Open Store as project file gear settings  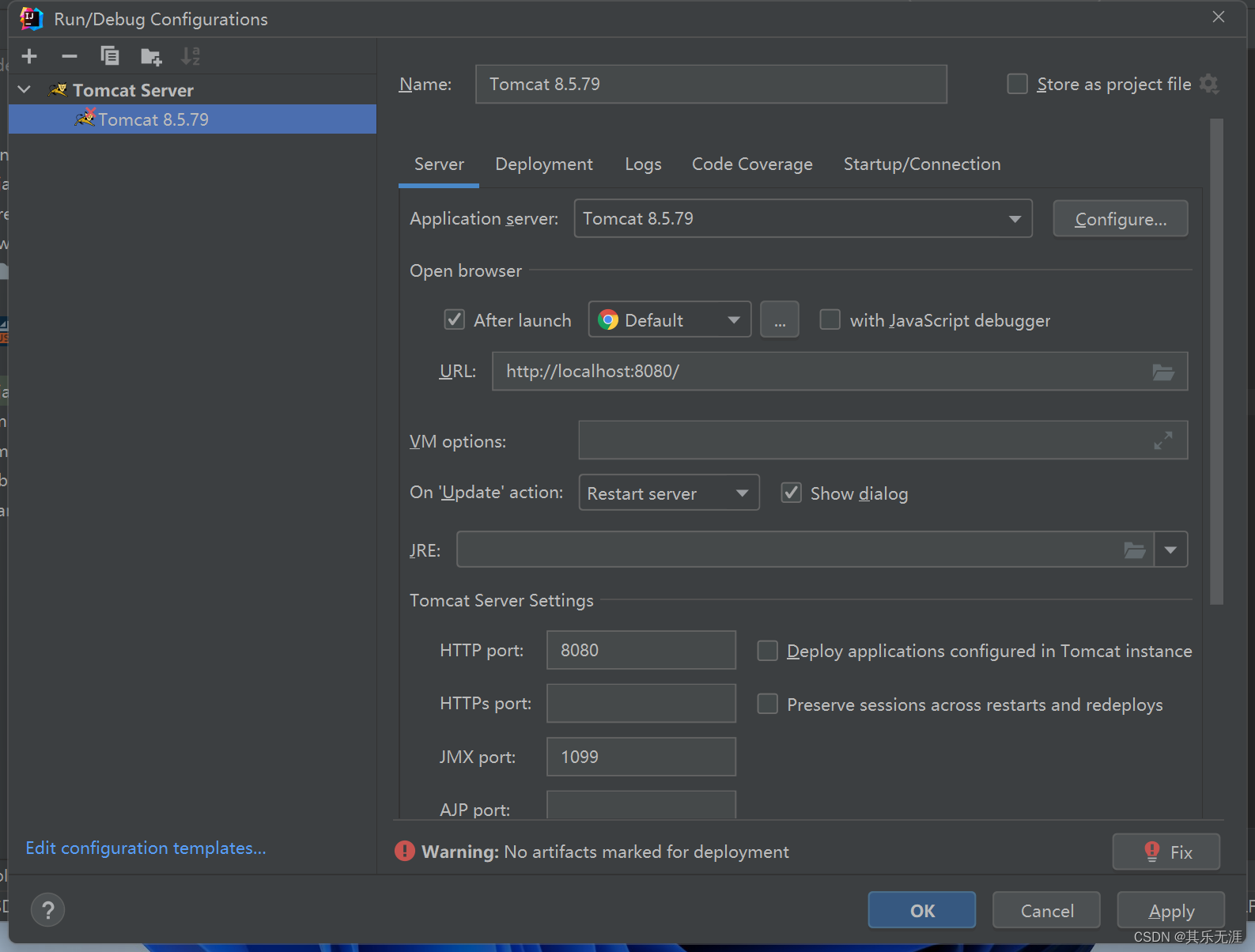pos(1209,84)
